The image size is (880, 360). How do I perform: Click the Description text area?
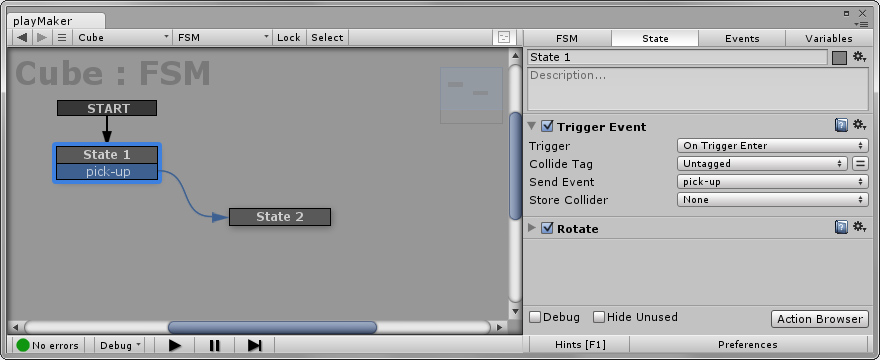(x=698, y=89)
